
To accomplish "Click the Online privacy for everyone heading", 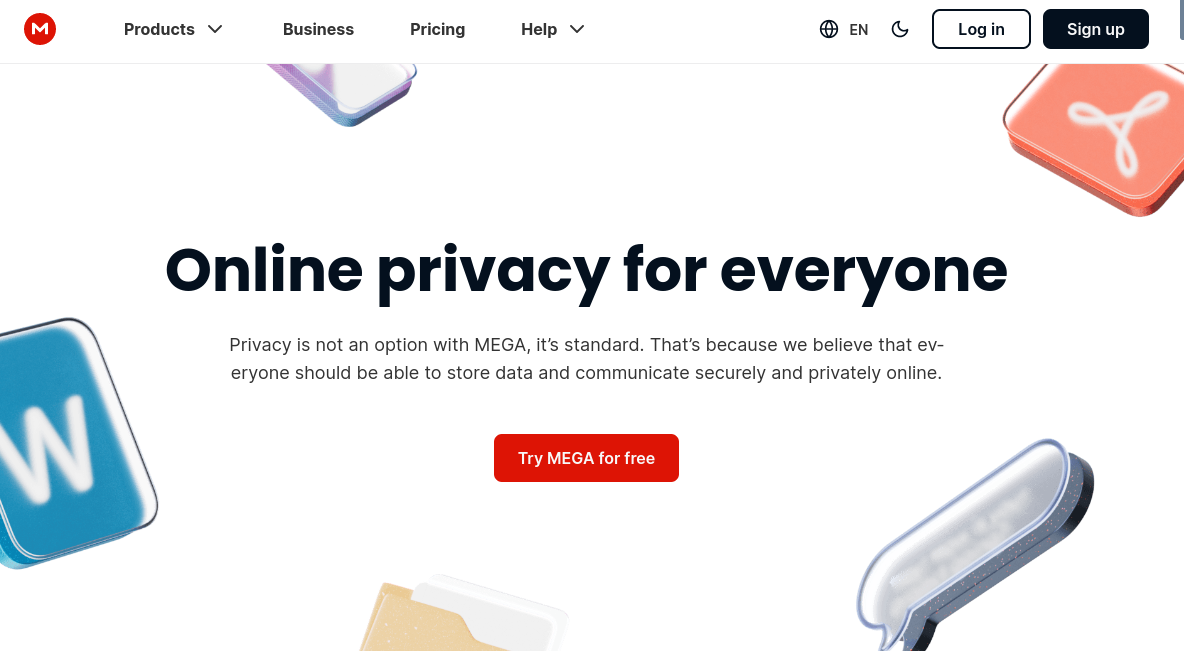I will [586, 272].
